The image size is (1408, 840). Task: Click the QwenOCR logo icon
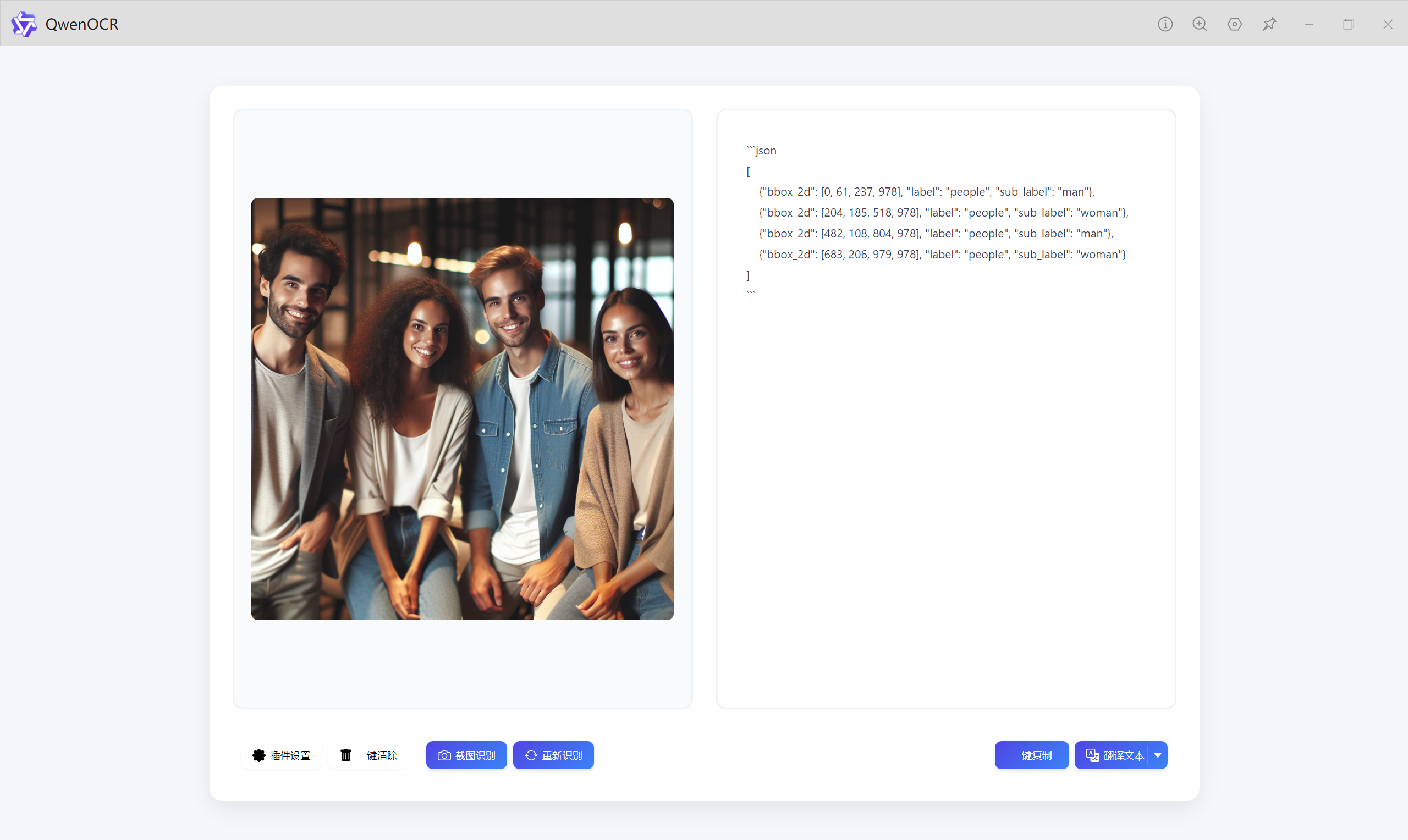[24, 24]
